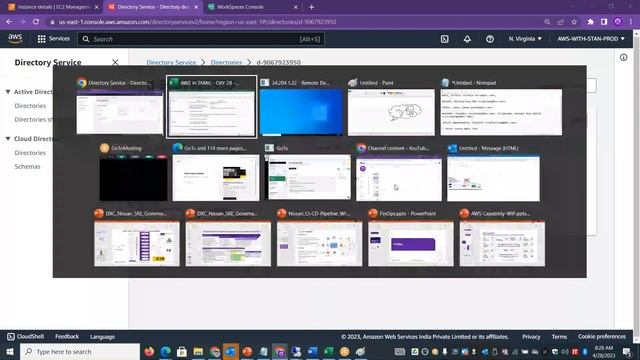Click the Feedback footer link
The image size is (640, 360).
(x=67, y=337)
